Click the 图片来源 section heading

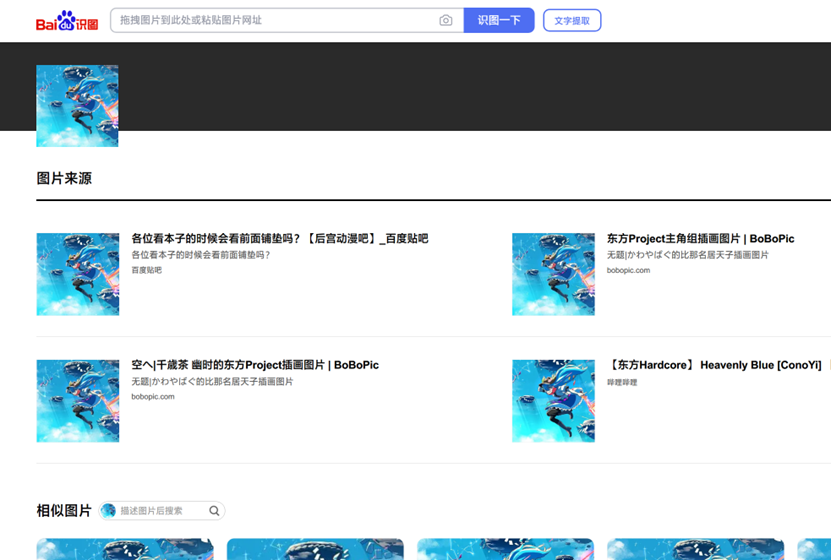pyautogui.click(x=64, y=178)
